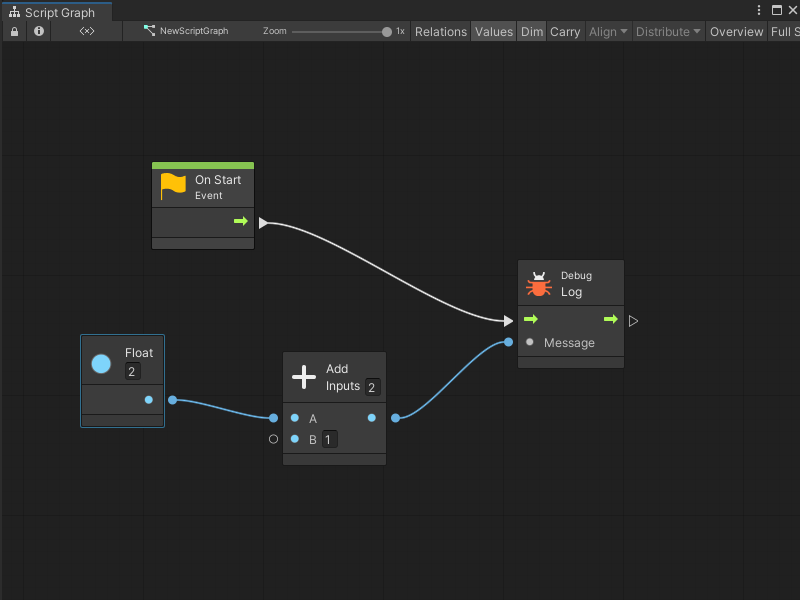The width and height of the screenshot is (800, 600).
Task: Open the Distribute dropdown
Action: pyautogui.click(x=669, y=31)
